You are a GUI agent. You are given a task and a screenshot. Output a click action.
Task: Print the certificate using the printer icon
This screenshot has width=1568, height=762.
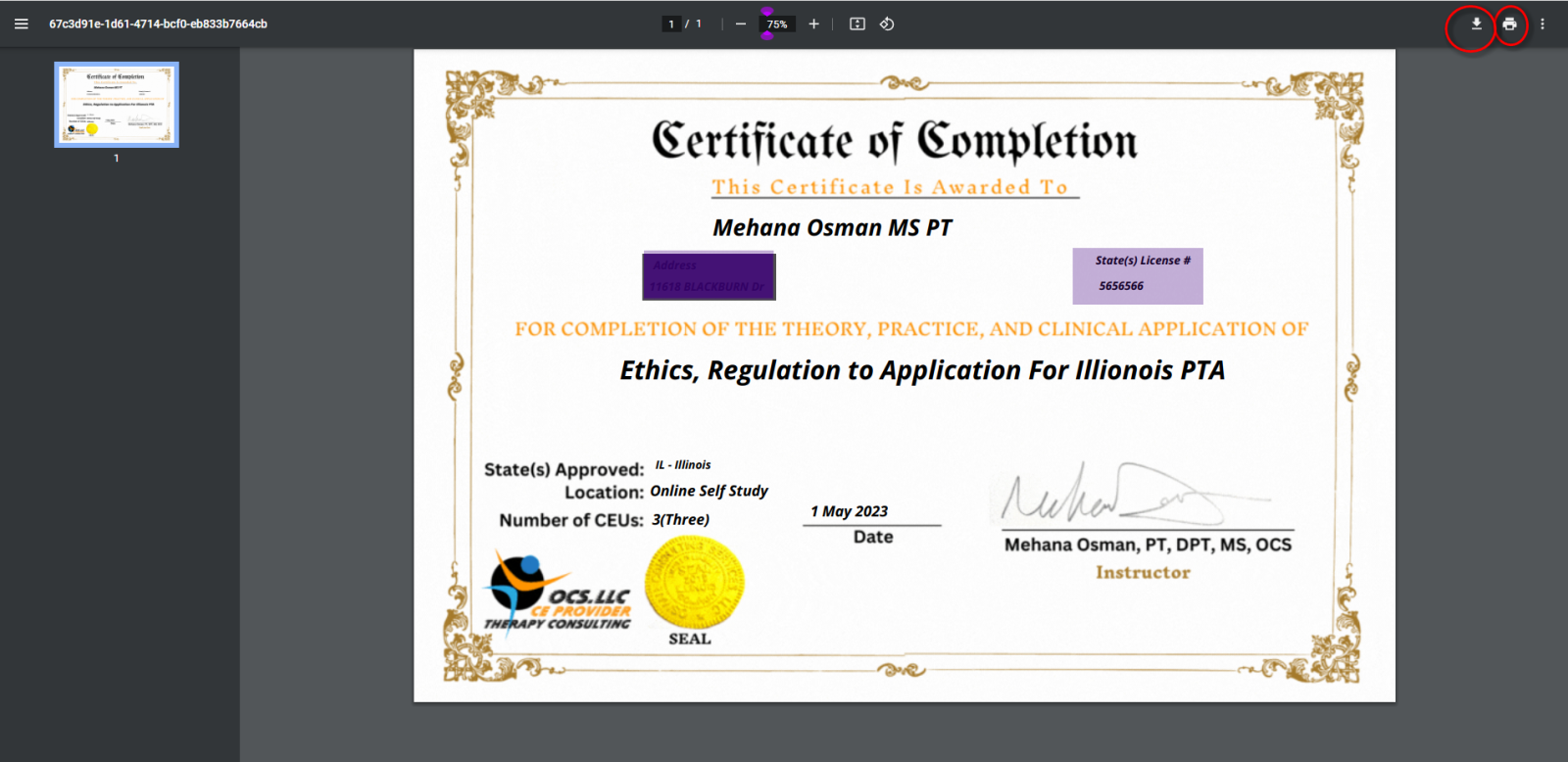click(x=1509, y=24)
